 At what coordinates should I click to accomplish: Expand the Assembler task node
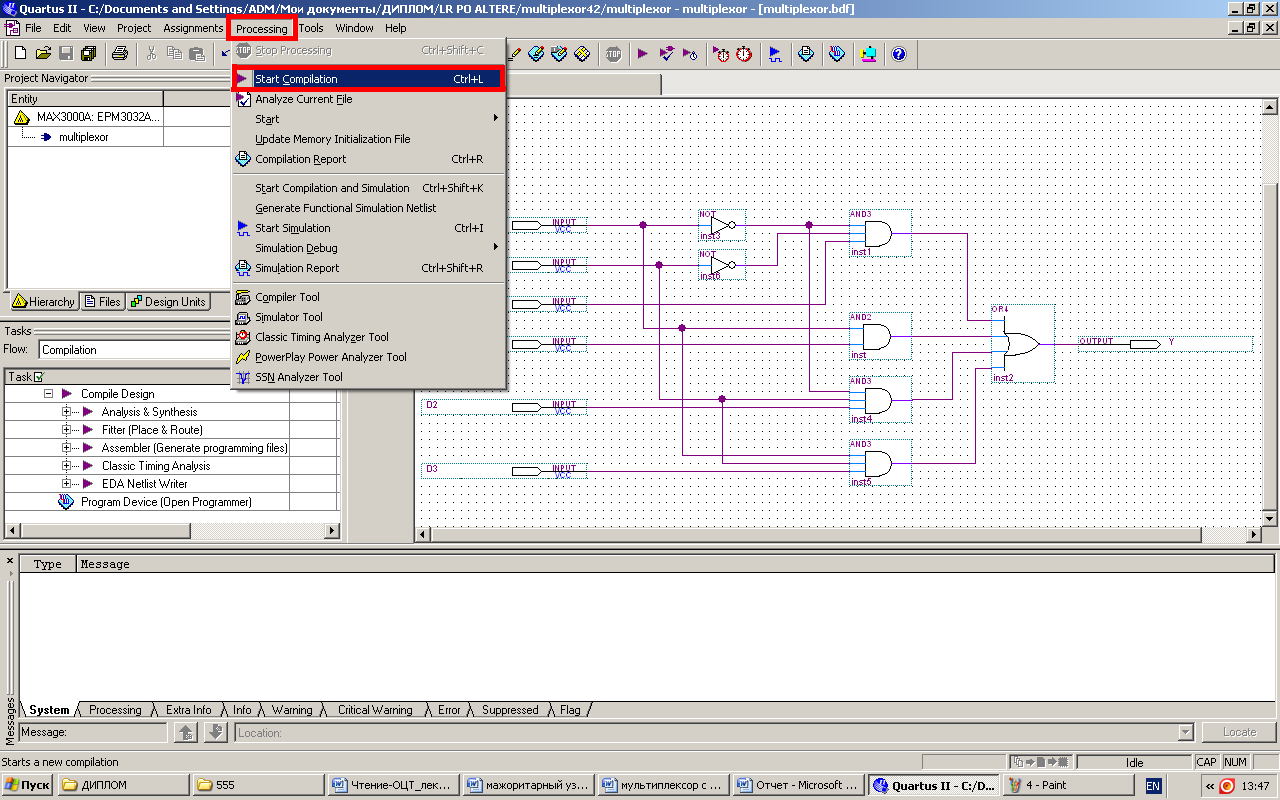67,448
